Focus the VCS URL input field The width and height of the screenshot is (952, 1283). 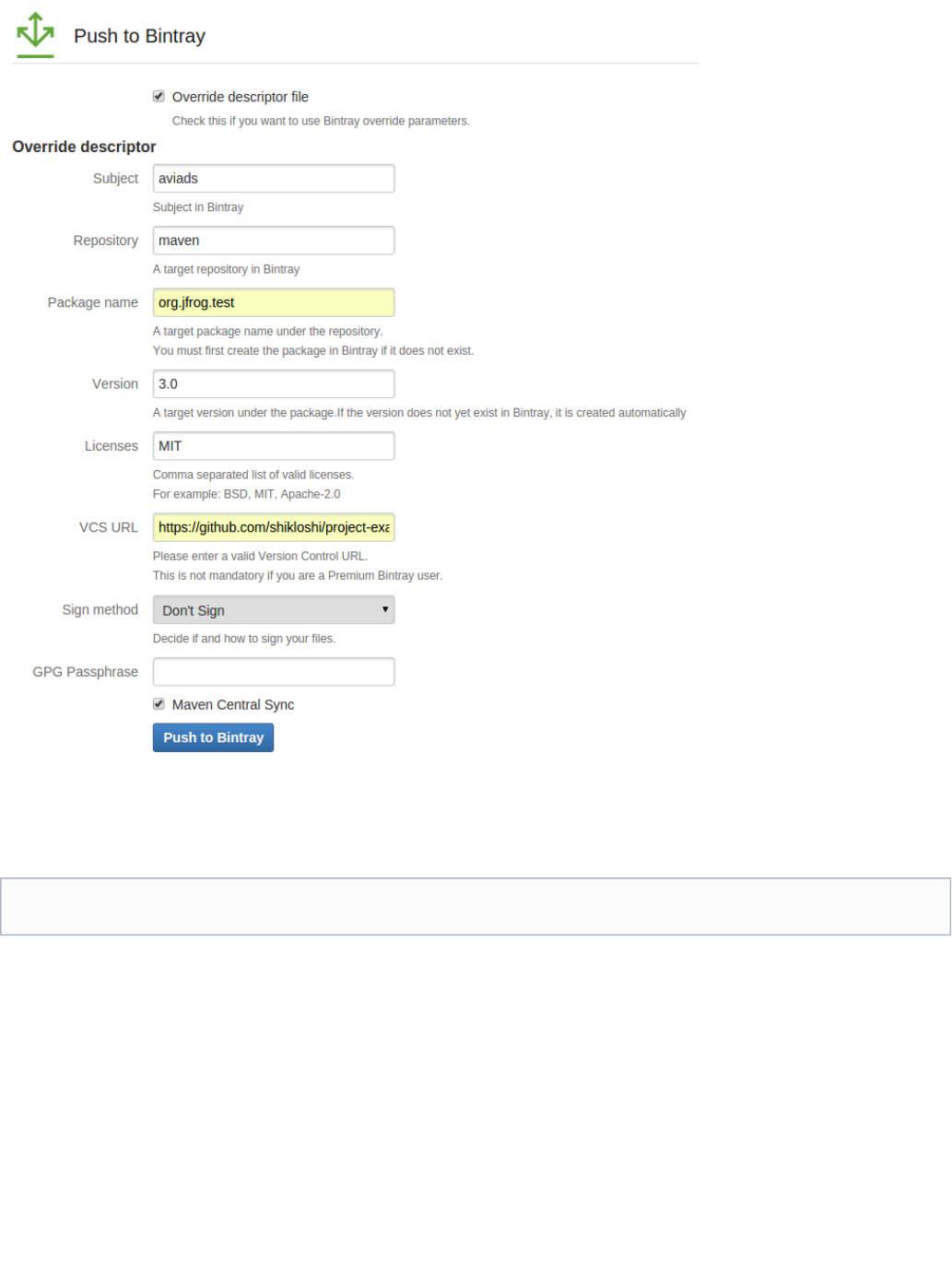click(274, 527)
